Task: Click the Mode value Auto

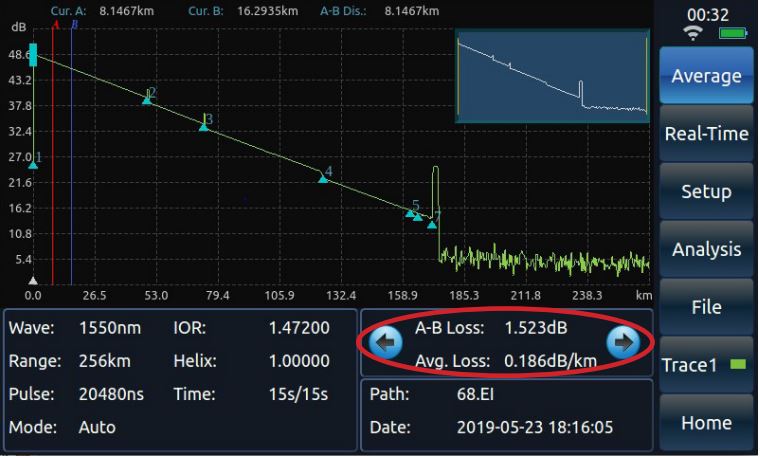Action: click(97, 427)
